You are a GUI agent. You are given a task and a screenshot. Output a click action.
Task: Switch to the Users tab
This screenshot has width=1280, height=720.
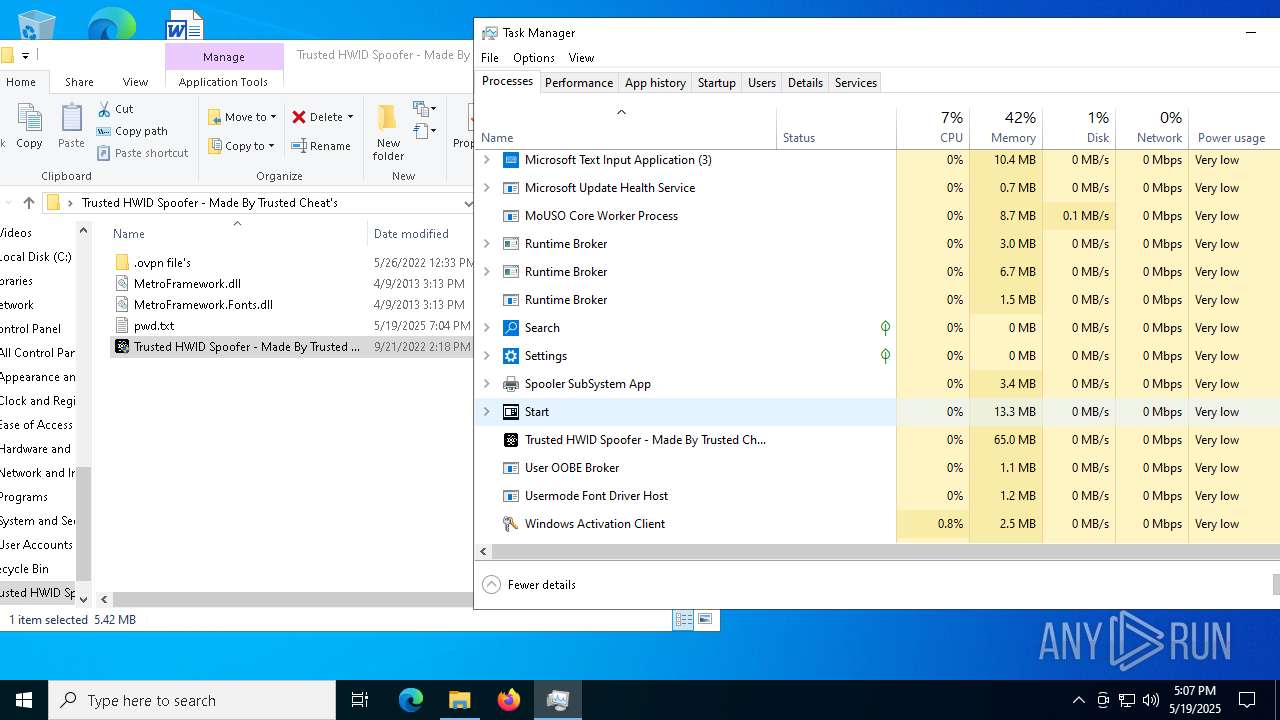coord(761,83)
